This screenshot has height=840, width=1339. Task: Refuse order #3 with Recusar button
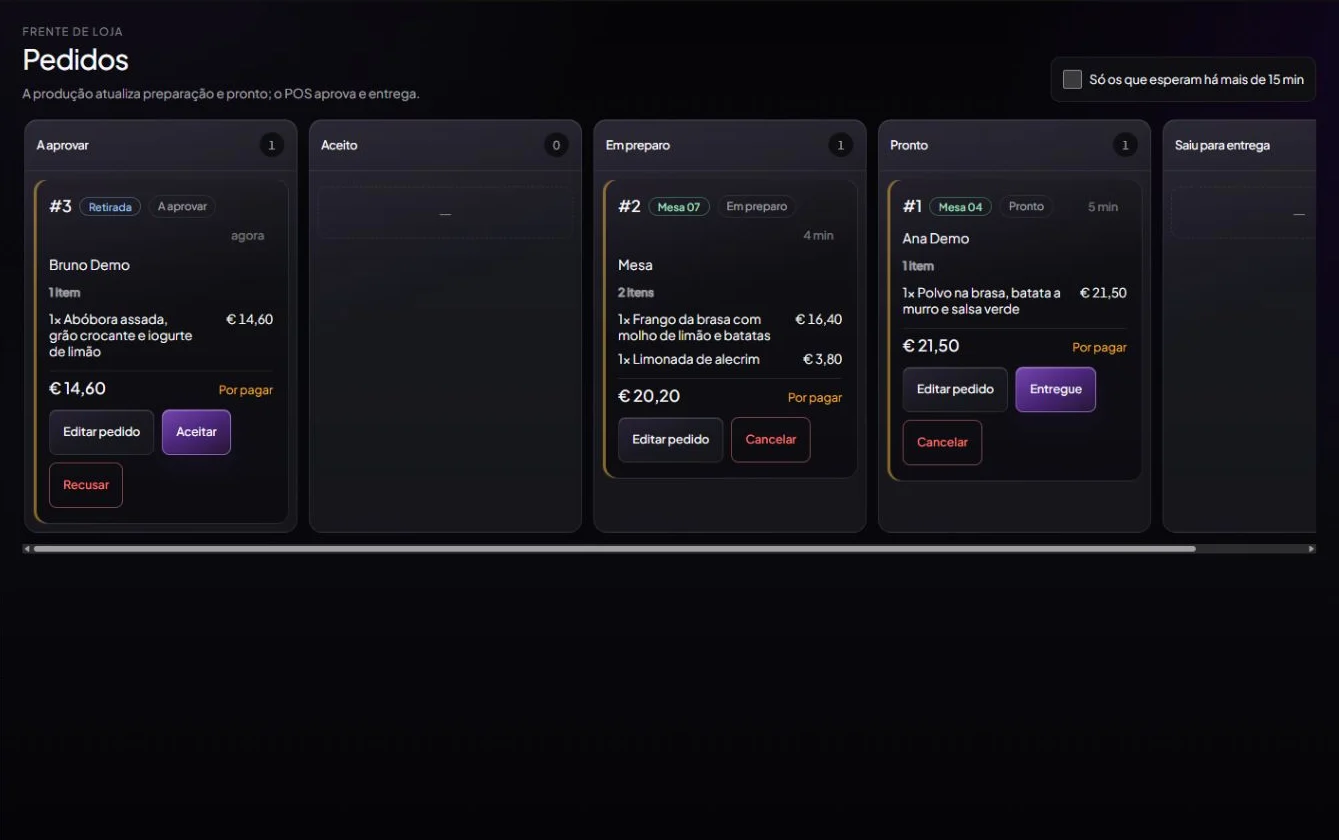pyautogui.click(x=86, y=485)
